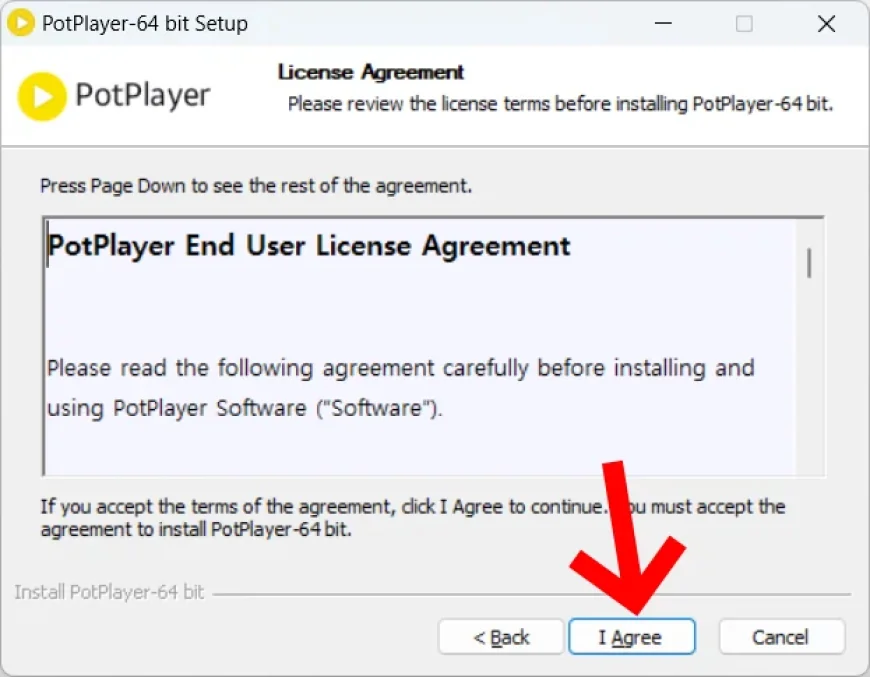Click inside the license agreement text box
Viewport: 870px width, 677px height.
tap(433, 346)
